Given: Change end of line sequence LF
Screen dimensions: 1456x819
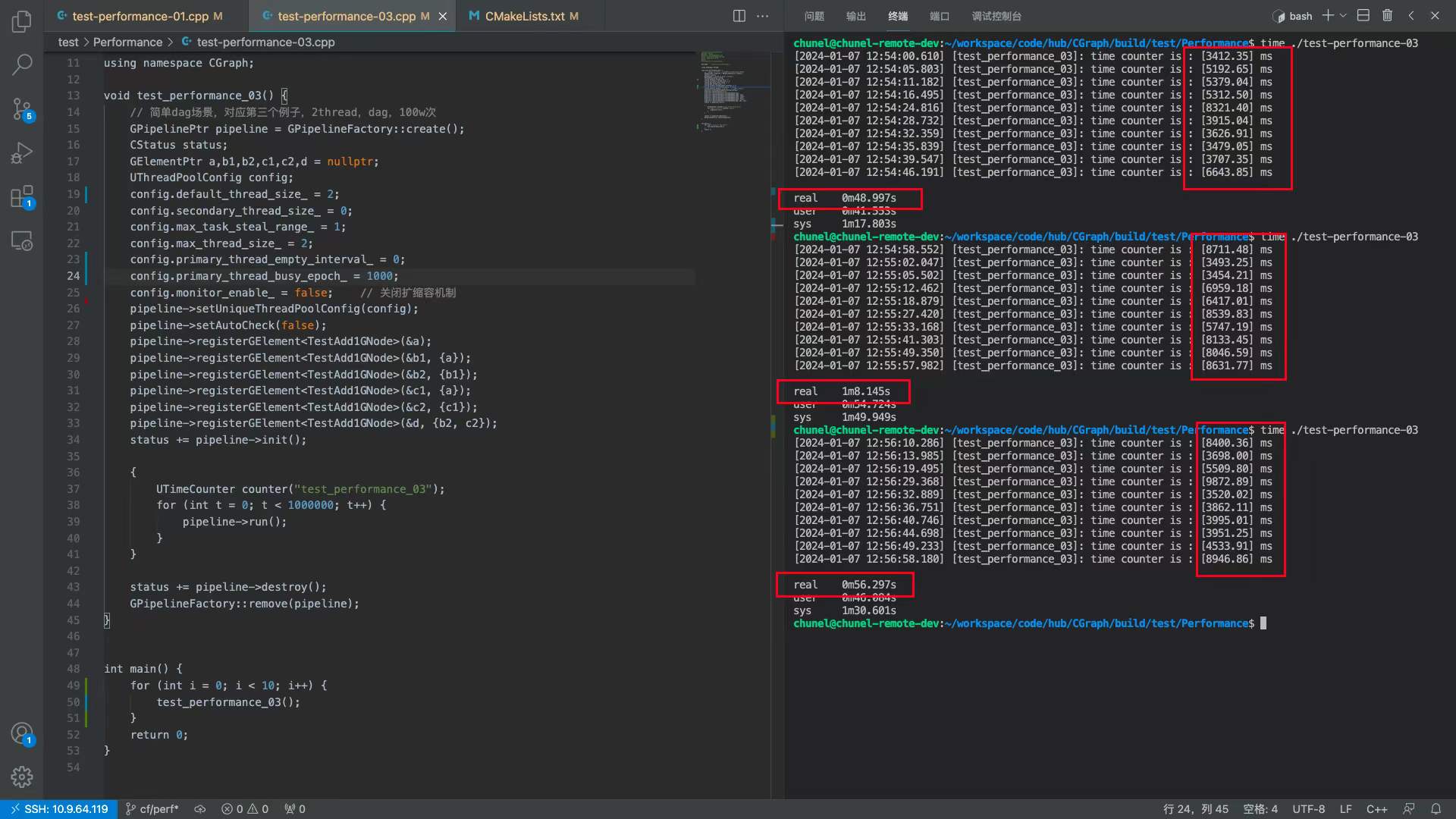Looking at the screenshot, I should tap(1346, 809).
